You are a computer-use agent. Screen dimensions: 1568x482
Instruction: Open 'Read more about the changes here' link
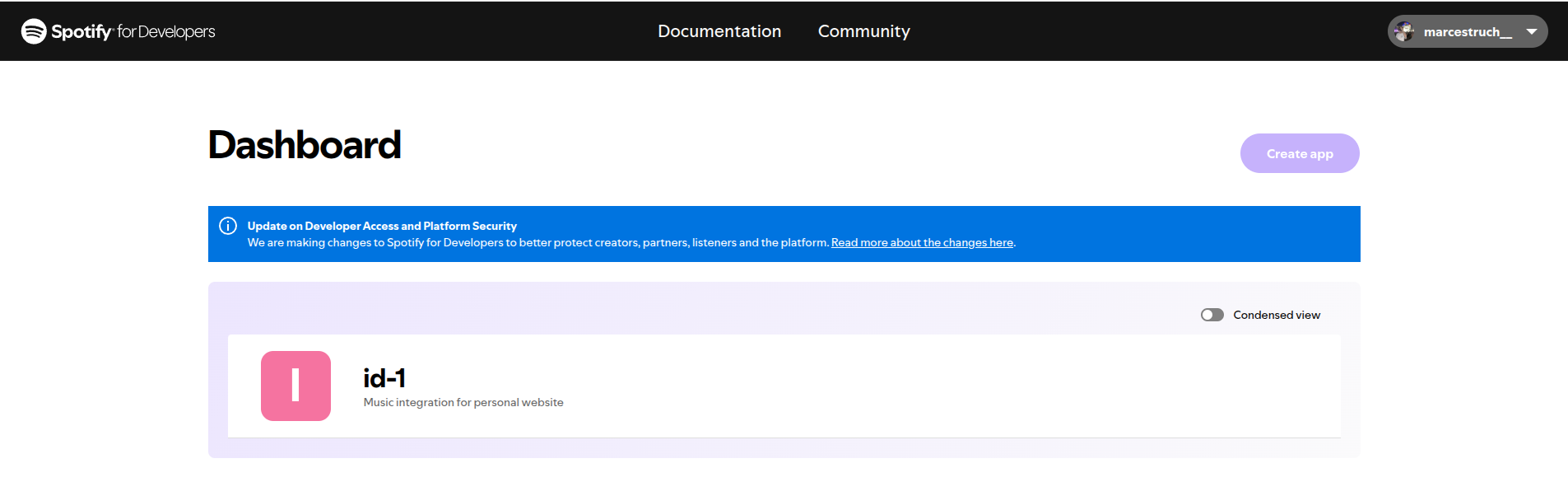(922, 242)
